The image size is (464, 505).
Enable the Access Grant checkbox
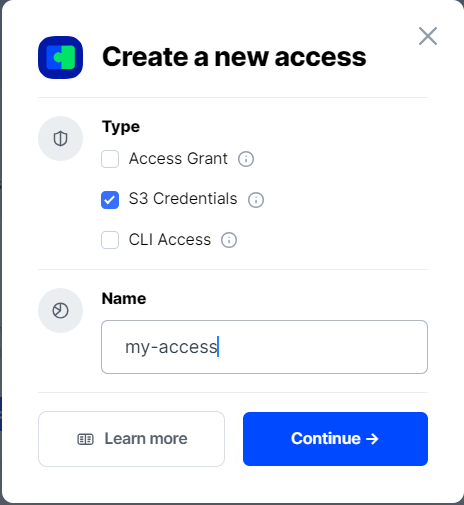(110, 159)
